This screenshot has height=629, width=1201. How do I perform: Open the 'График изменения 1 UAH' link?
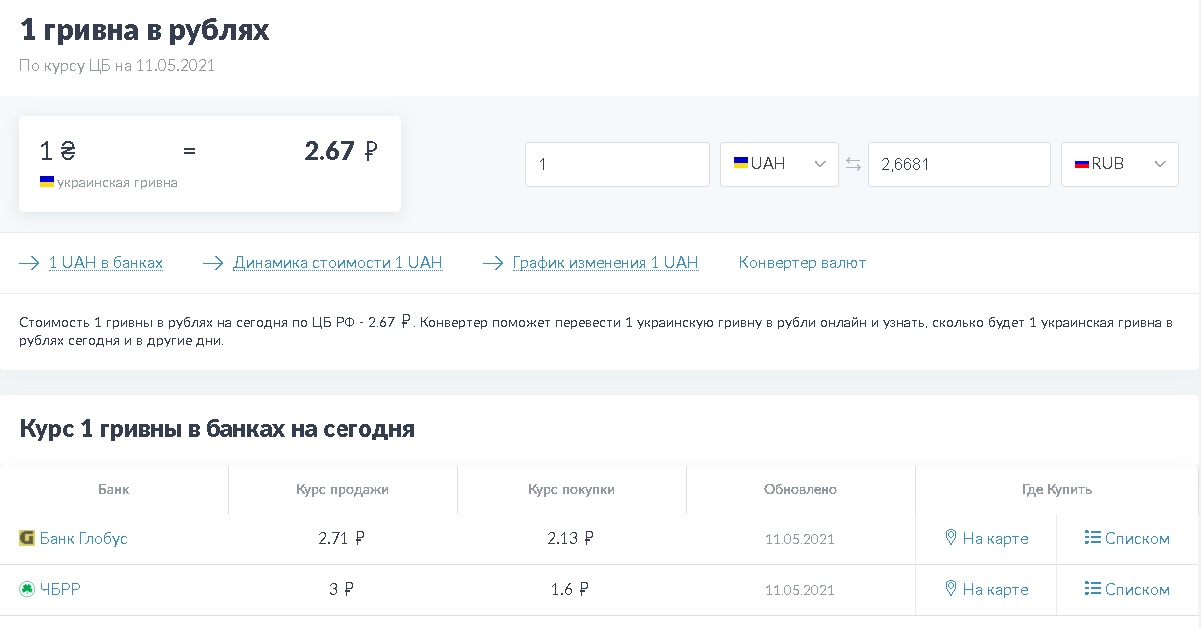point(606,263)
